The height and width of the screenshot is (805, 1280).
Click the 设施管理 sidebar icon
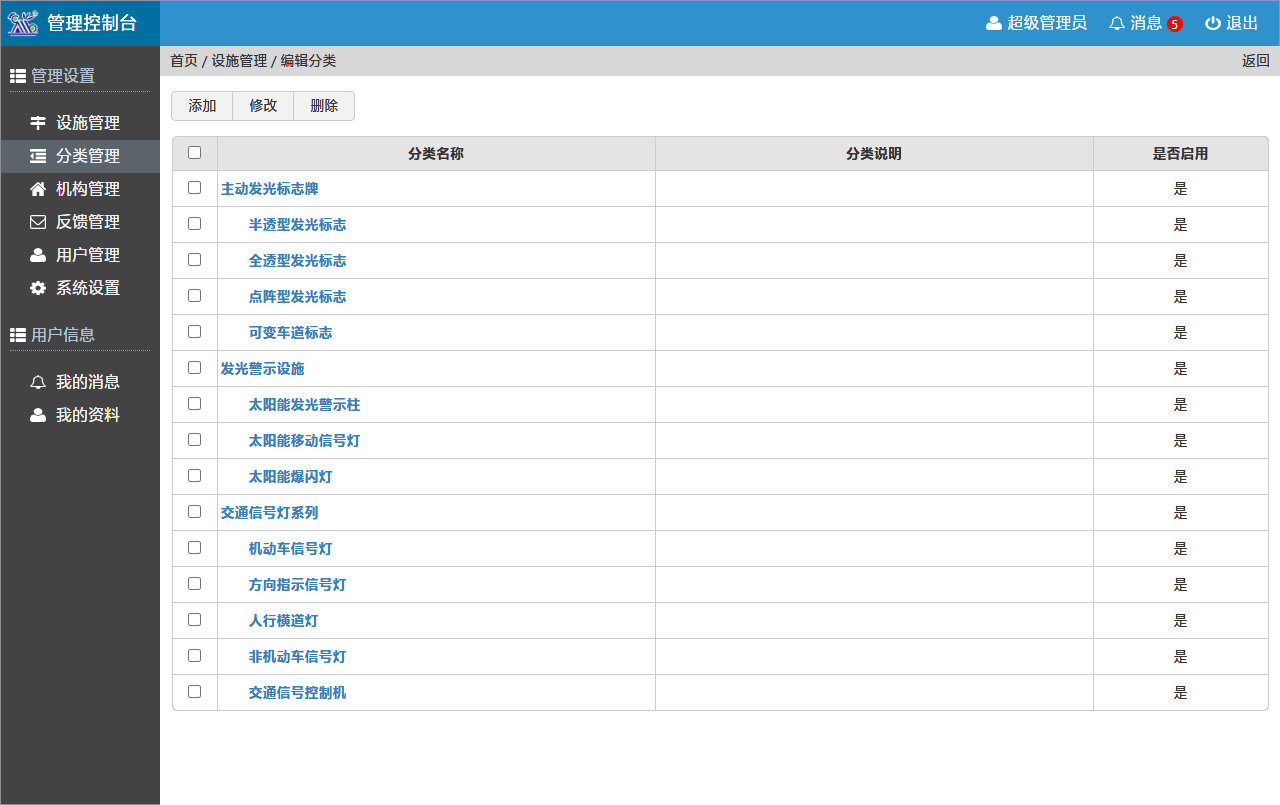pyautogui.click(x=38, y=123)
